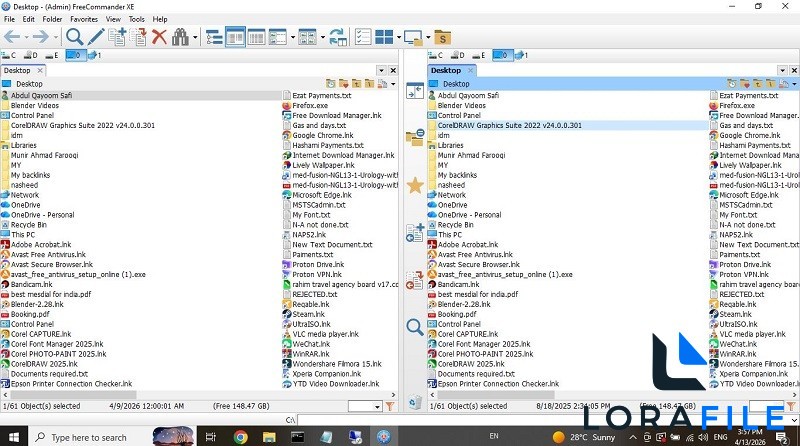
Task: Click right panel folder history clock icon
Action: [732, 84]
